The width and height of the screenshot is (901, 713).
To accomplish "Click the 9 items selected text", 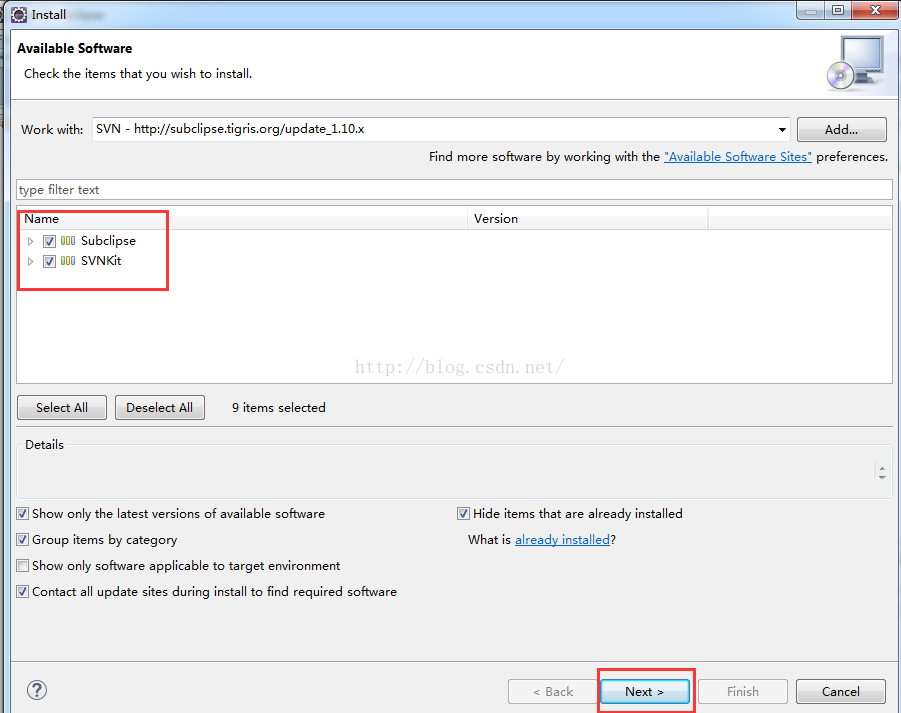I will point(279,407).
